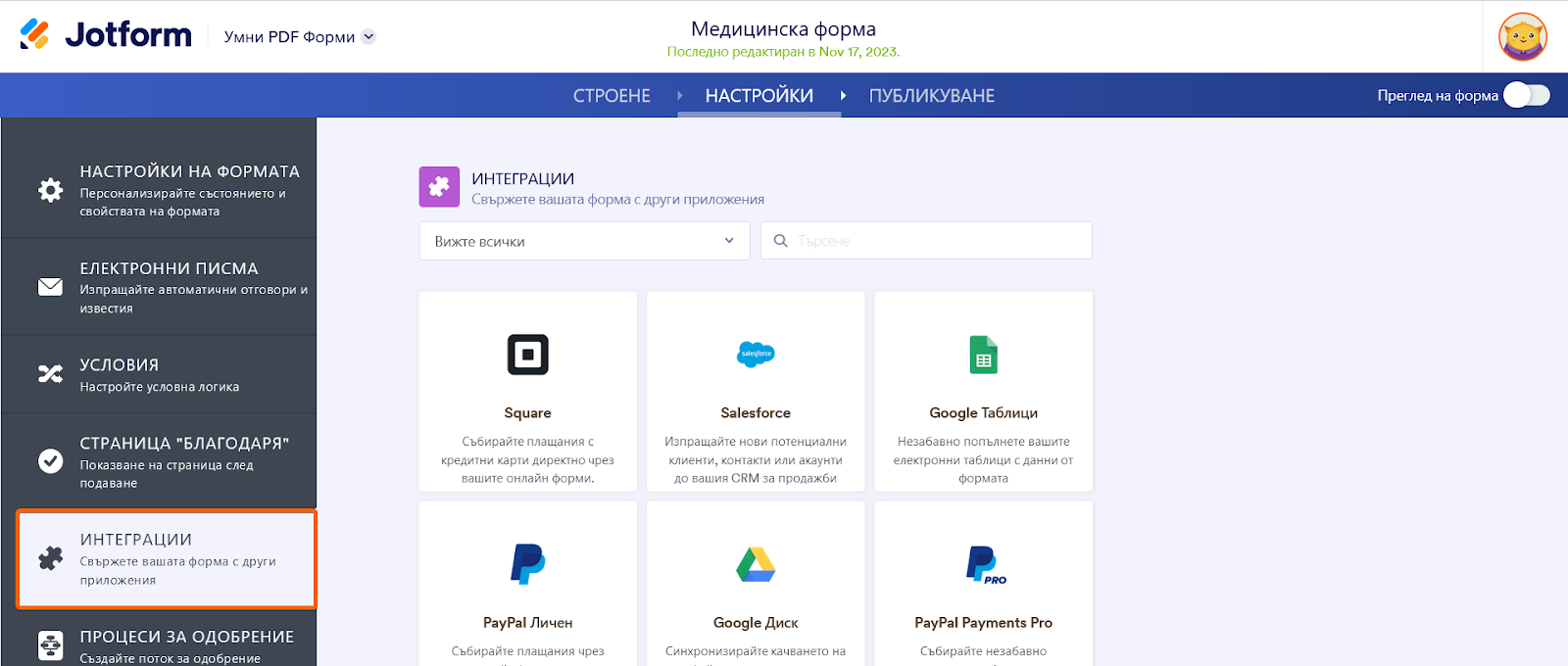Toggle the Преглед на форма switch
1568x666 pixels.
(x=1526, y=95)
